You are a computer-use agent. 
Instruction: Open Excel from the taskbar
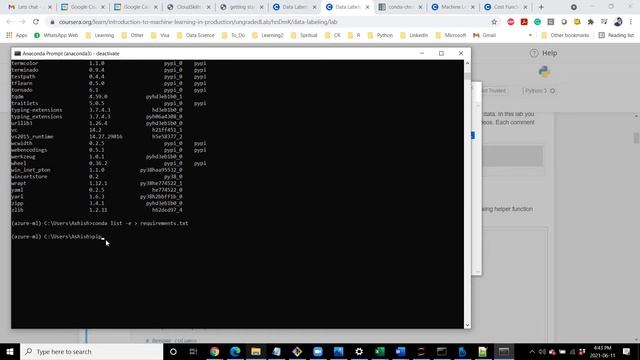380,351
